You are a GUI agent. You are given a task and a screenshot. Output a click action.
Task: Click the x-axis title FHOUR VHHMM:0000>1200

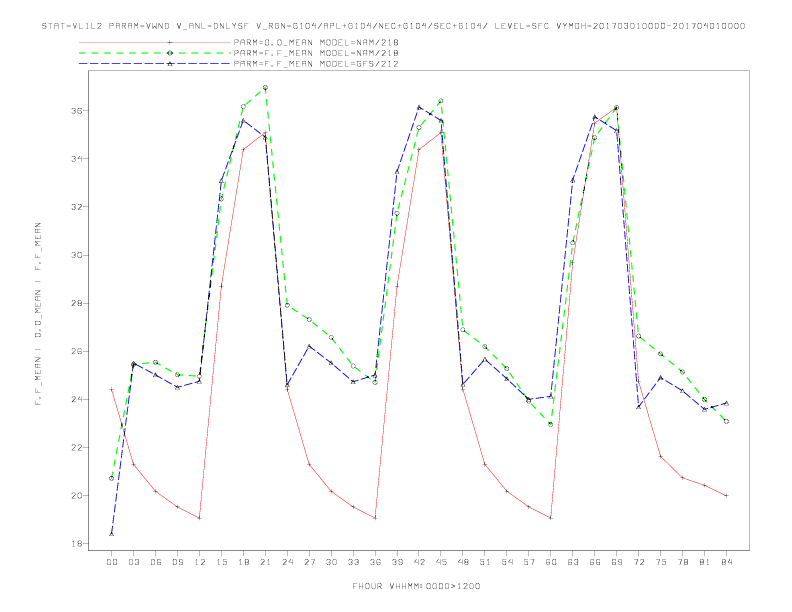point(416,586)
